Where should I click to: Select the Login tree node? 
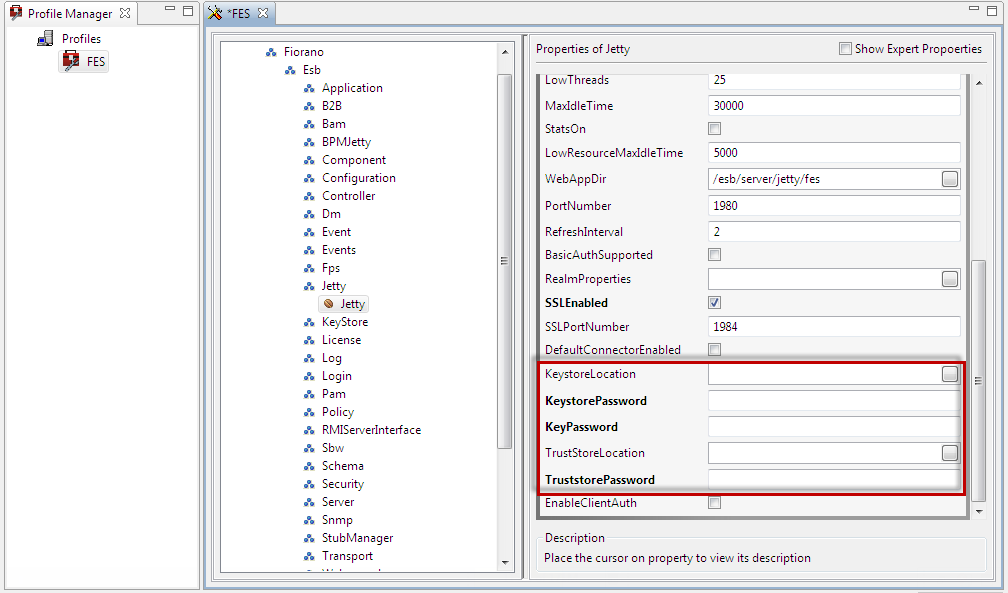pyautogui.click(x=337, y=376)
